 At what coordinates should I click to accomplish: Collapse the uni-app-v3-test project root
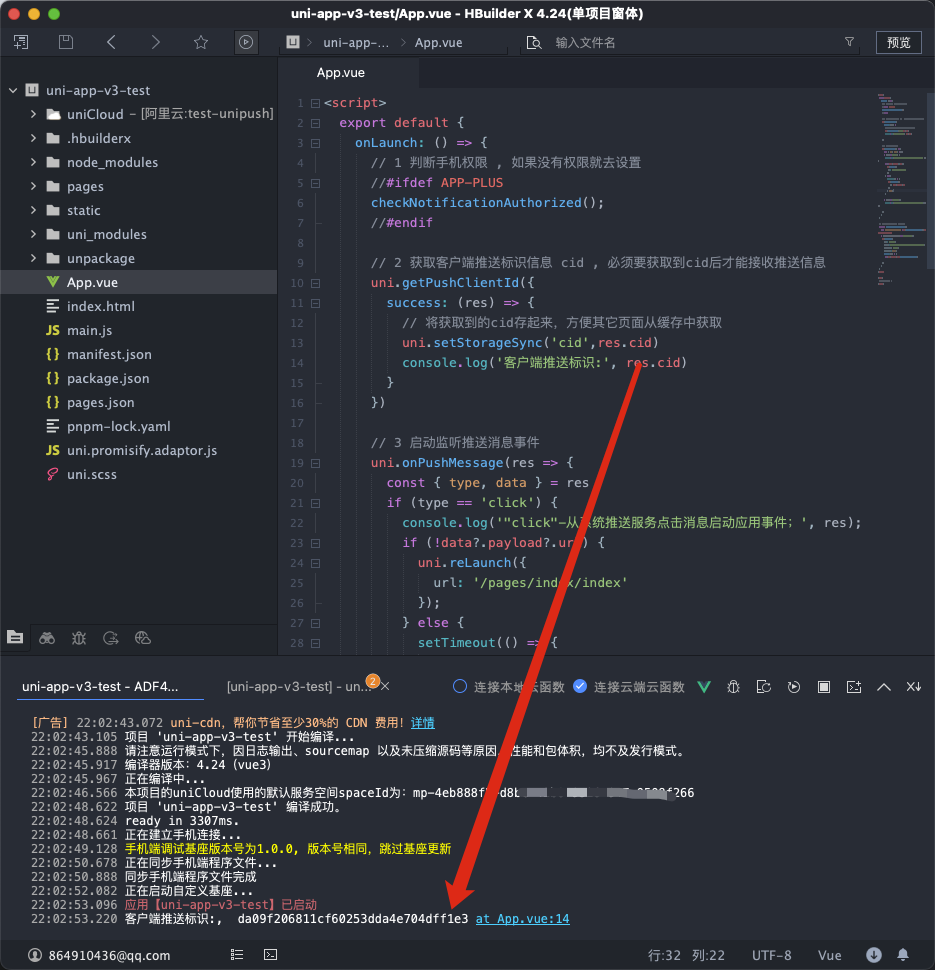pyautogui.click(x=13, y=90)
